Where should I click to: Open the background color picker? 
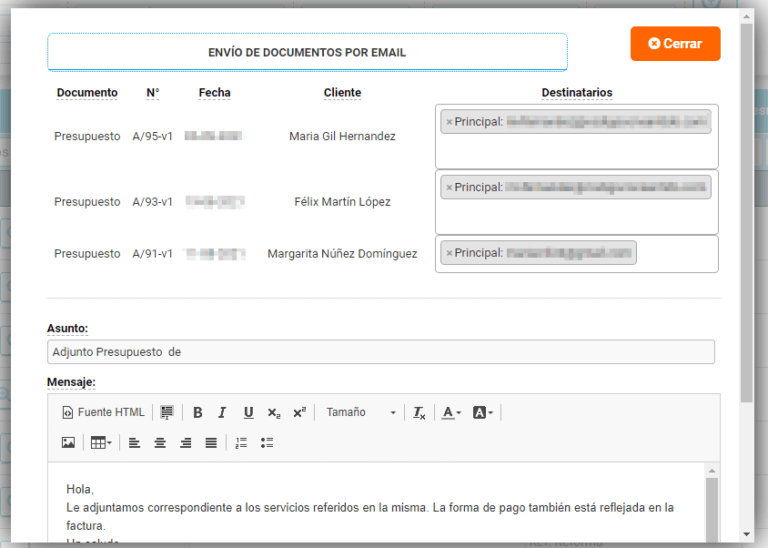pos(482,412)
